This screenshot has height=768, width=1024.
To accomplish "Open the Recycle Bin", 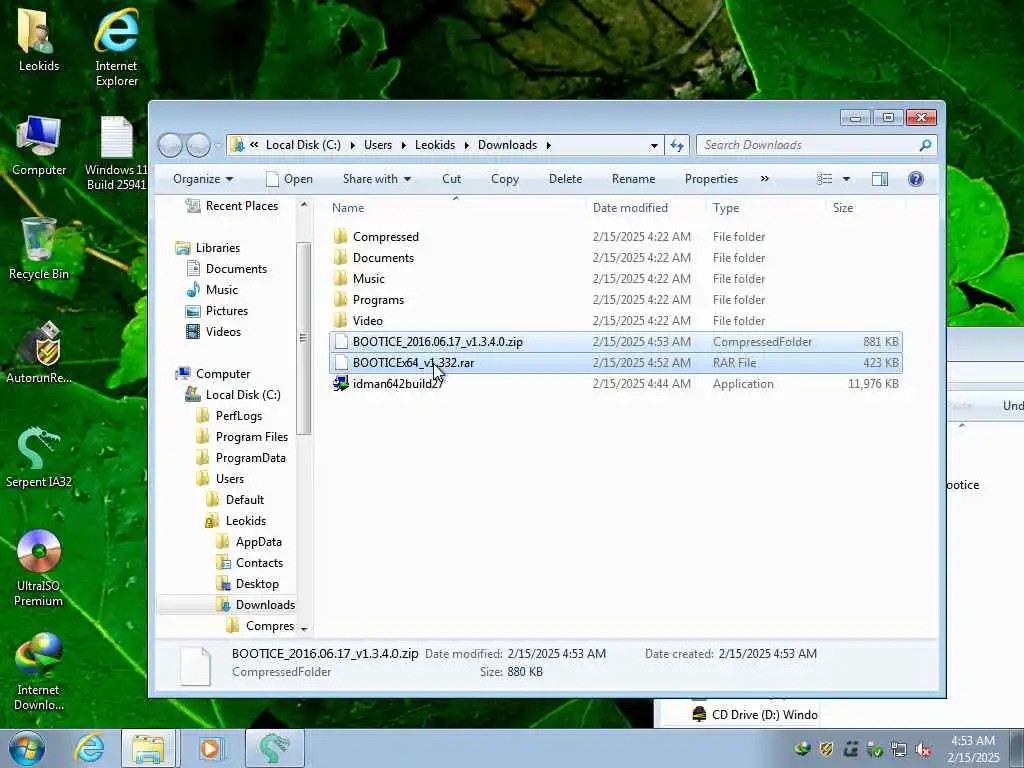I will 39,249.
